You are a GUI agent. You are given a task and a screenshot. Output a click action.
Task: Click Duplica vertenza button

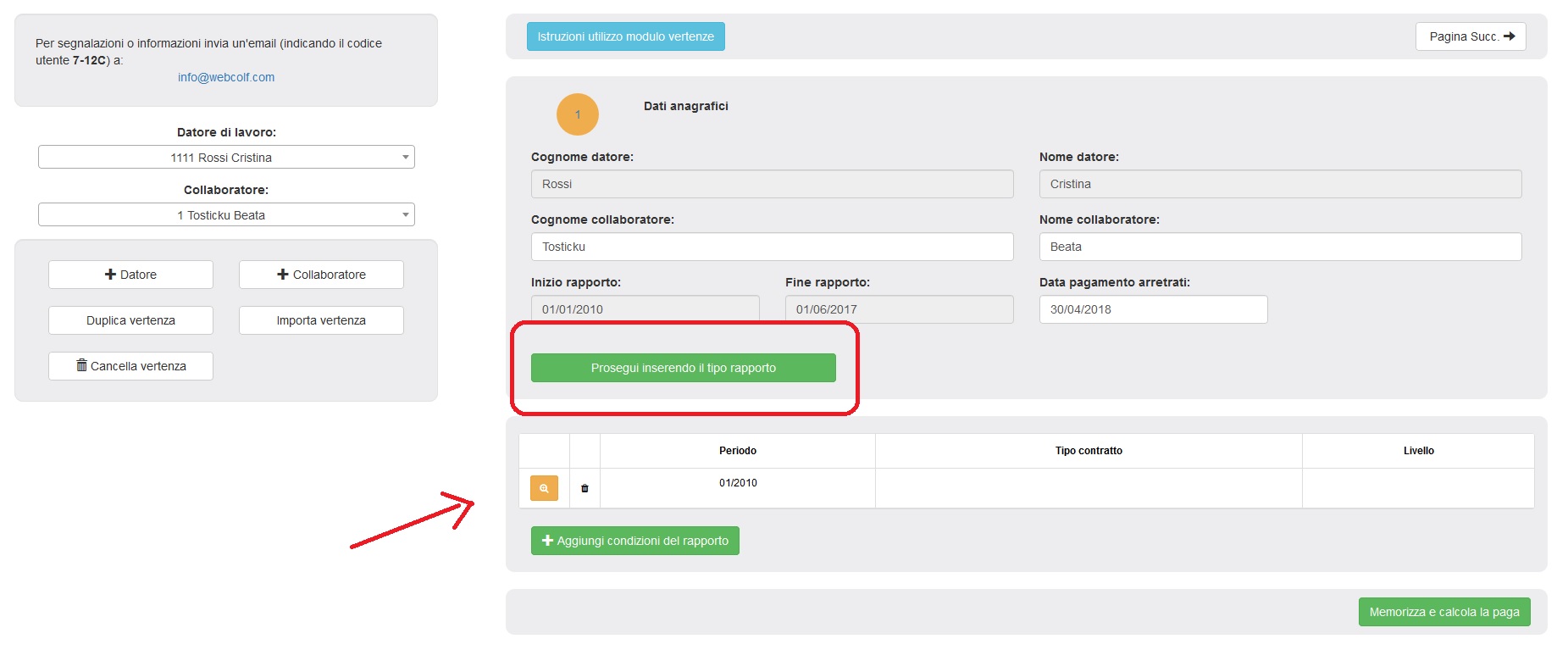130,320
